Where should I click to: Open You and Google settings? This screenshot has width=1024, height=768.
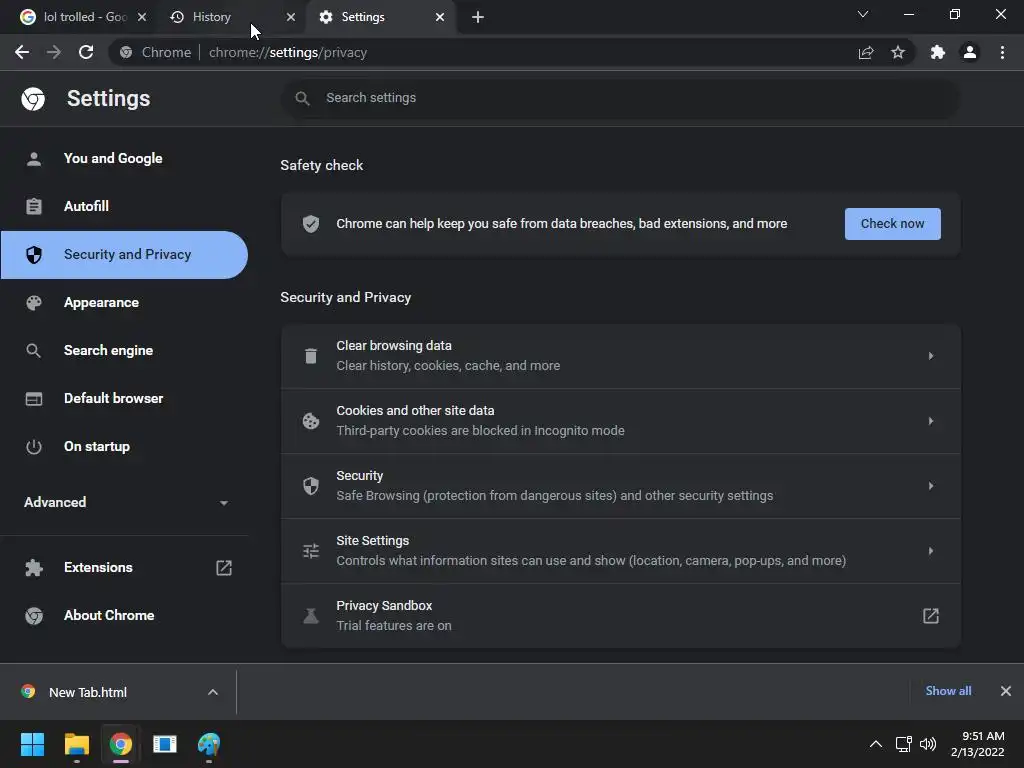124,159
